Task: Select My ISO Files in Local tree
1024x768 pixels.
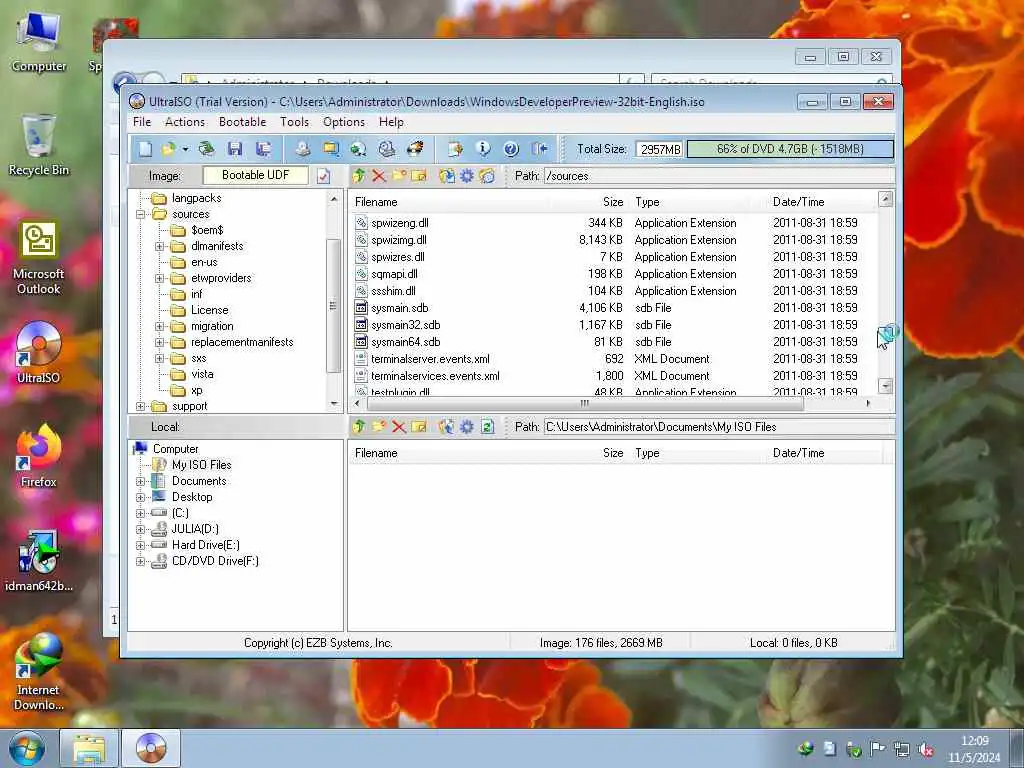Action: pyautogui.click(x=201, y=464)
